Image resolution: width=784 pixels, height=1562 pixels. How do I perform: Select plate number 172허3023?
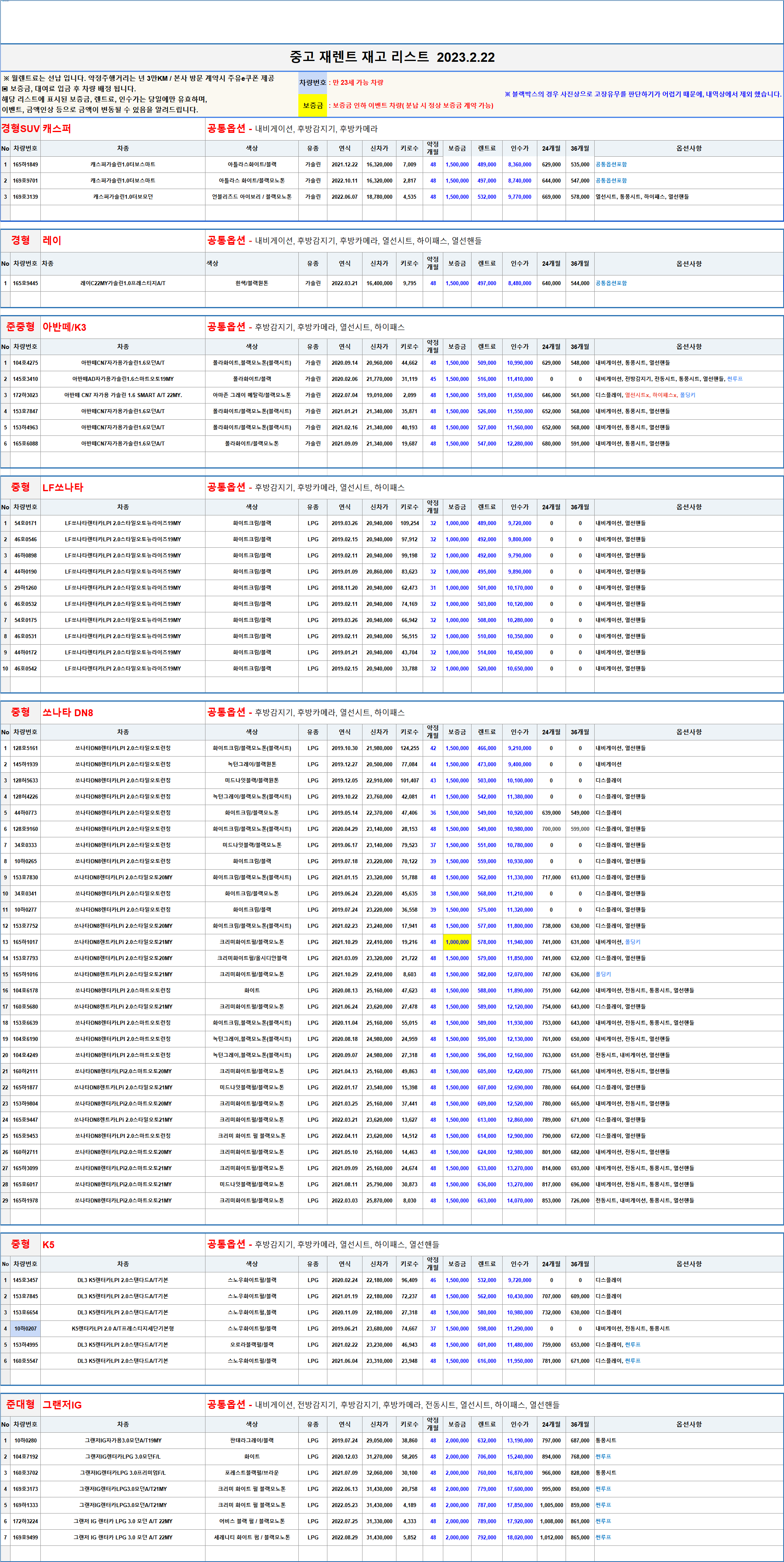point(25,395)
